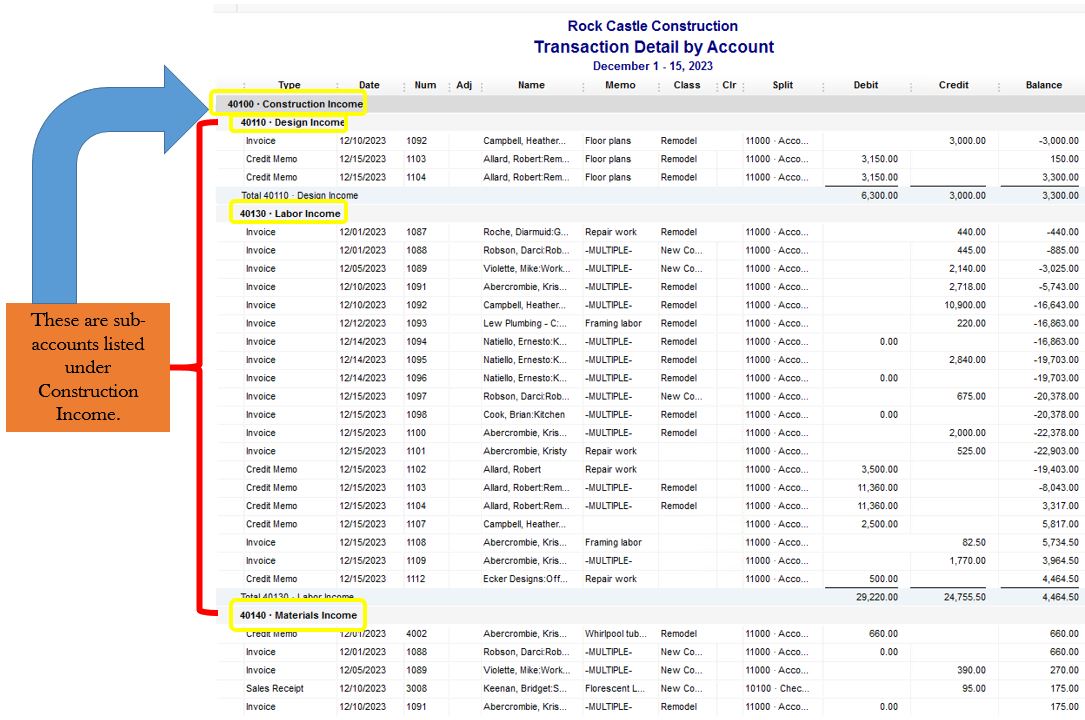Click the 95.00 credit amount

974,689
